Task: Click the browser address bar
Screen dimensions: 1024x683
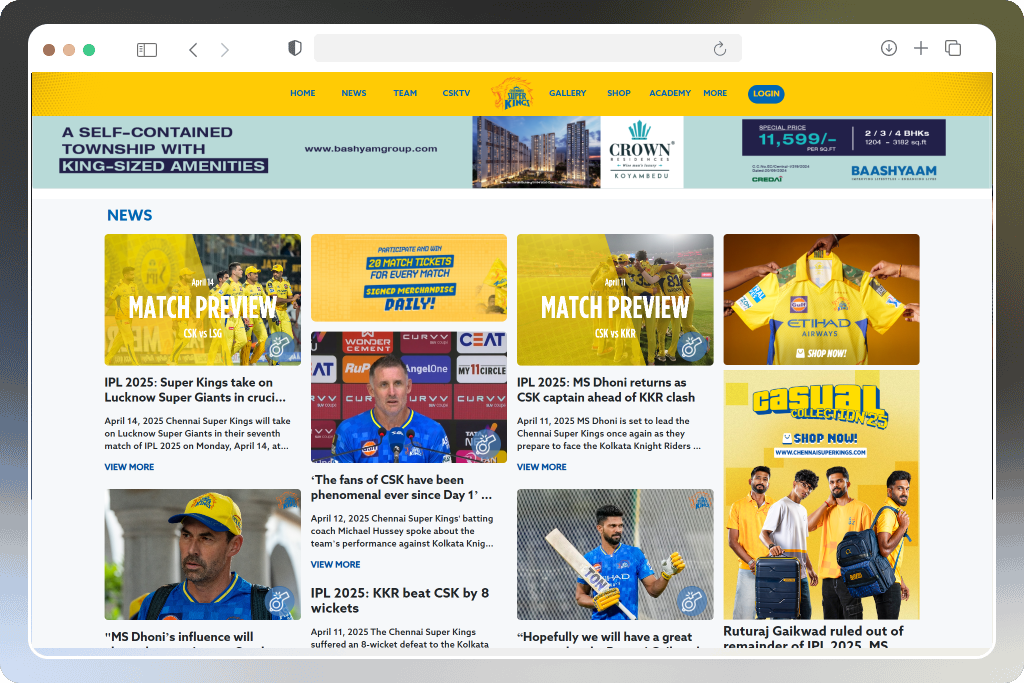Action: [528, 48]
